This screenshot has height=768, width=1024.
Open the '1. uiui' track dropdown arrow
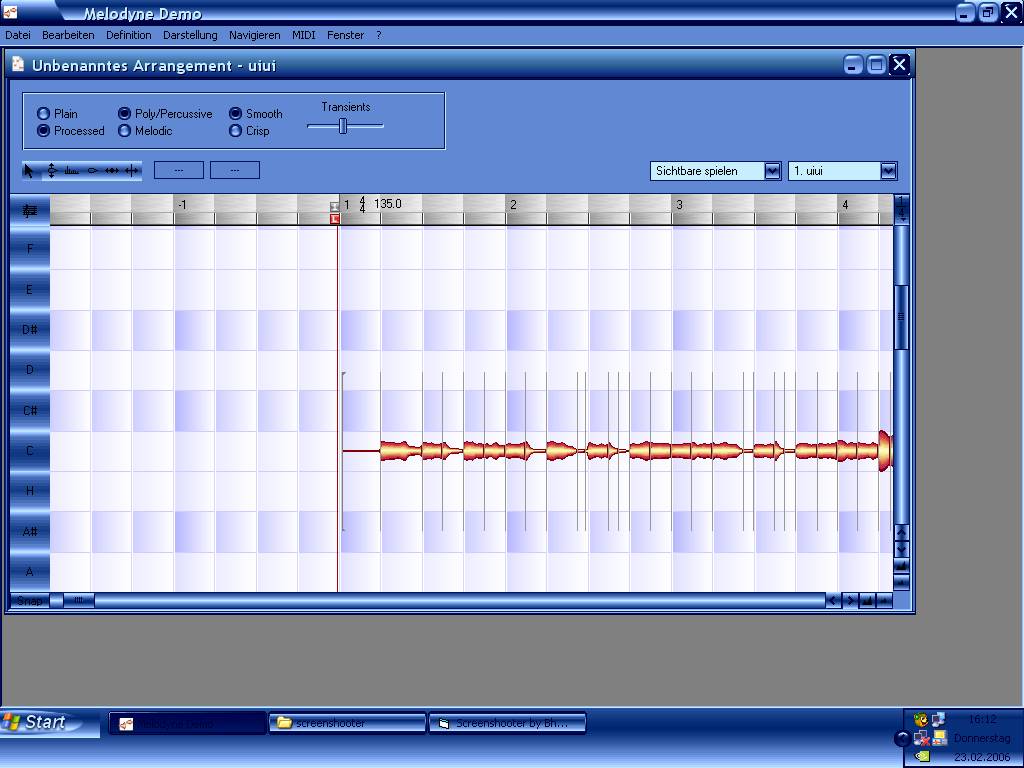(x=888, y=171)
